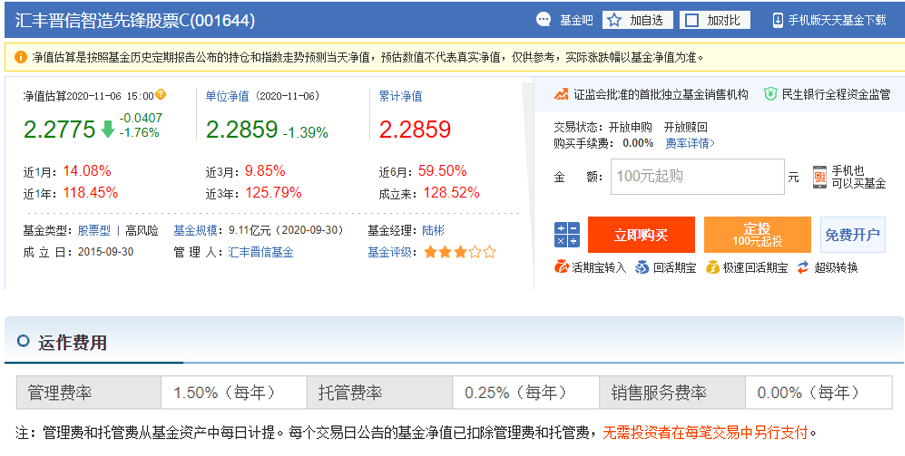This screenshot has width=905, height=456.
Task: Click the star icon in 加自选
Action: click(x=614, y=21)
